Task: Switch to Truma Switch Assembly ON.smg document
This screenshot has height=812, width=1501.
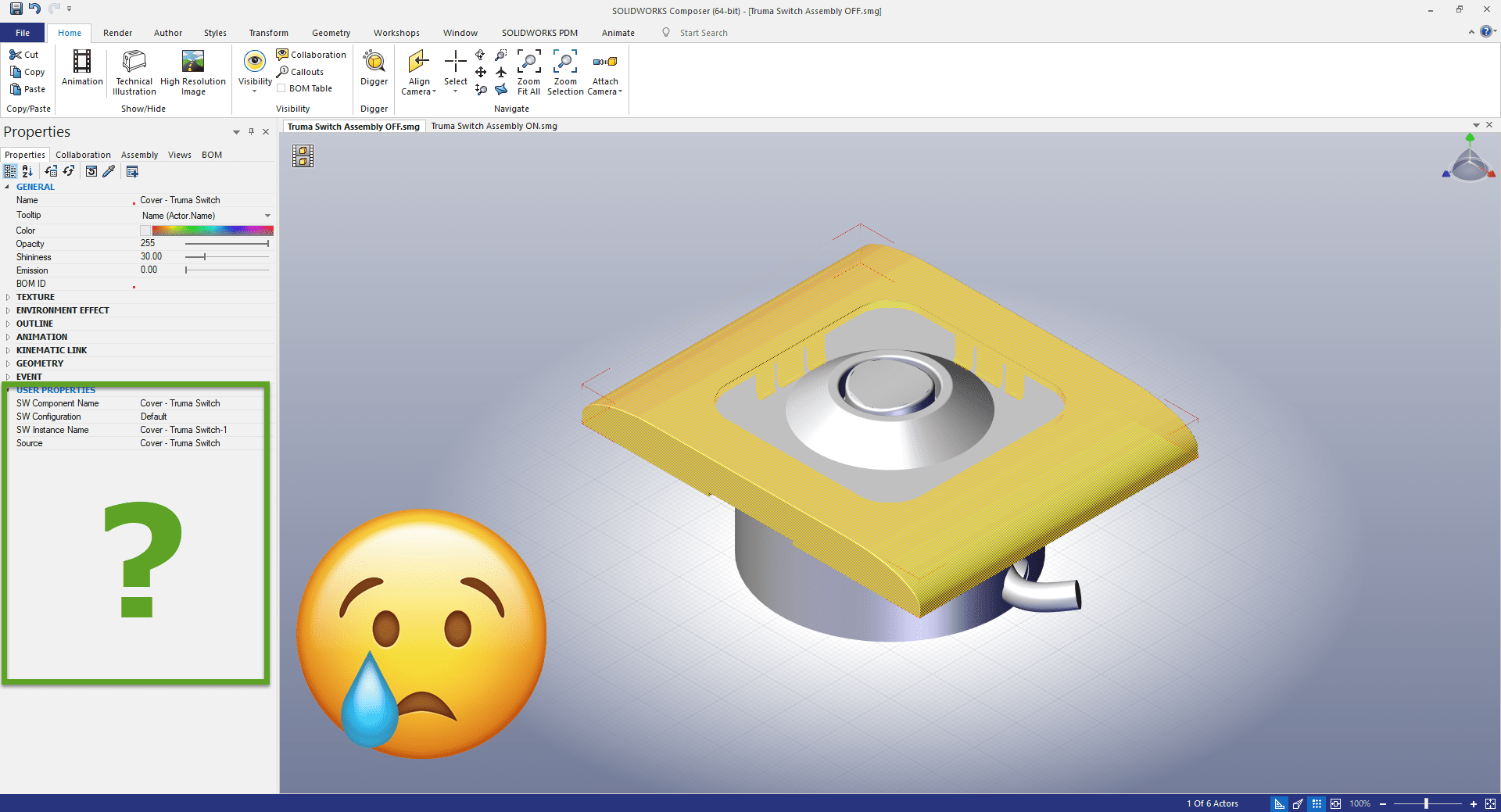Action: 494,126
